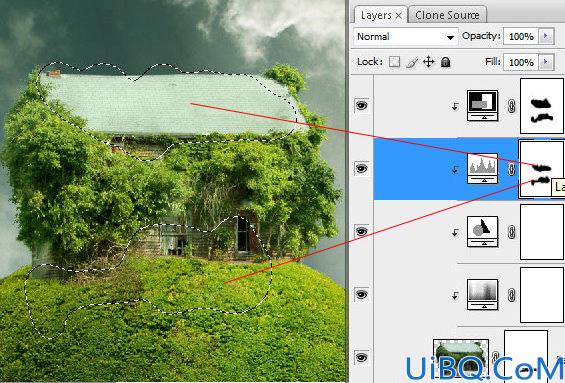Click the house layer image thumbnail

tap(461, 358)
